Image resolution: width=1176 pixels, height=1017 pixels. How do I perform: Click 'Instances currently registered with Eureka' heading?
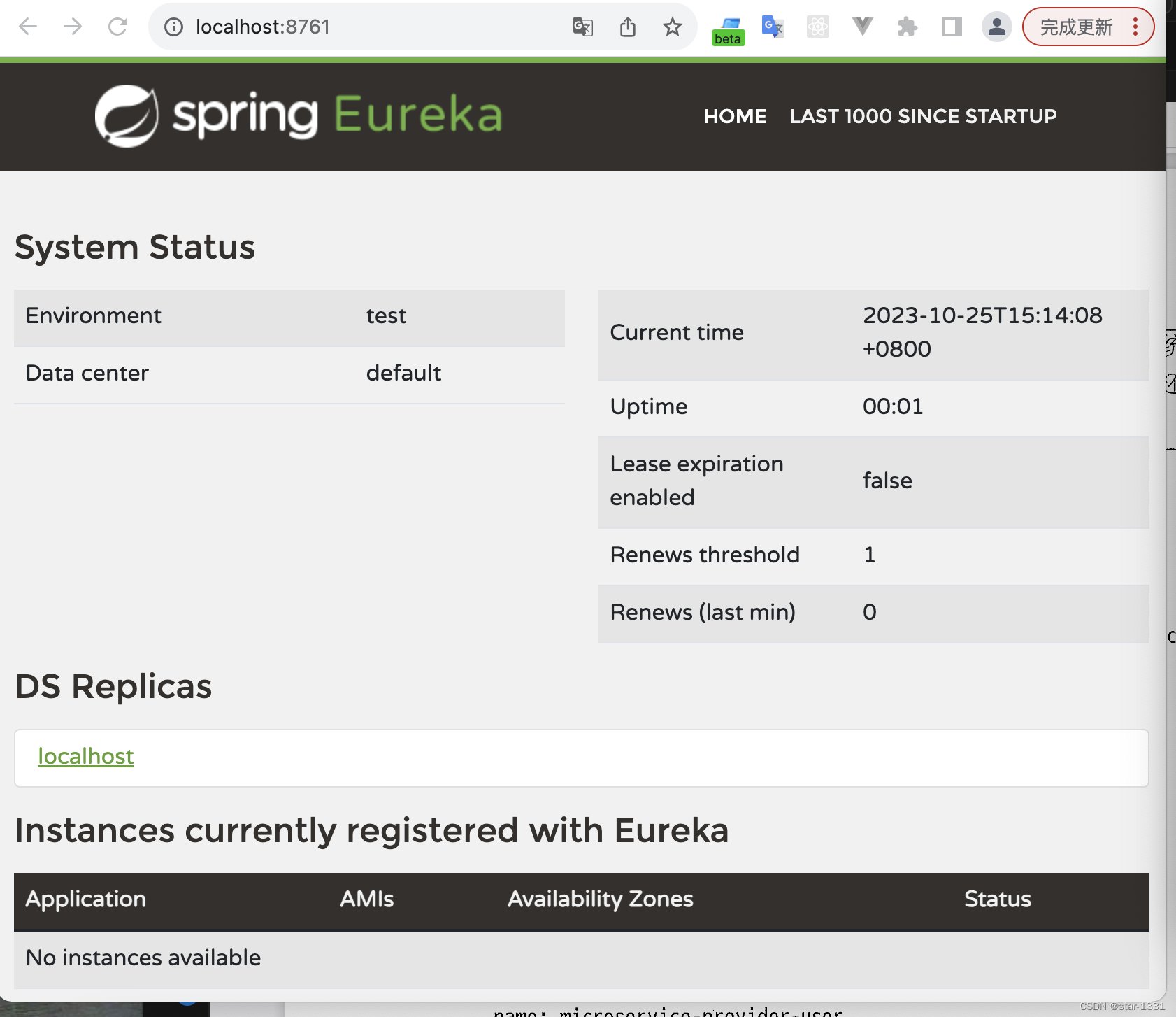[372, 832]
